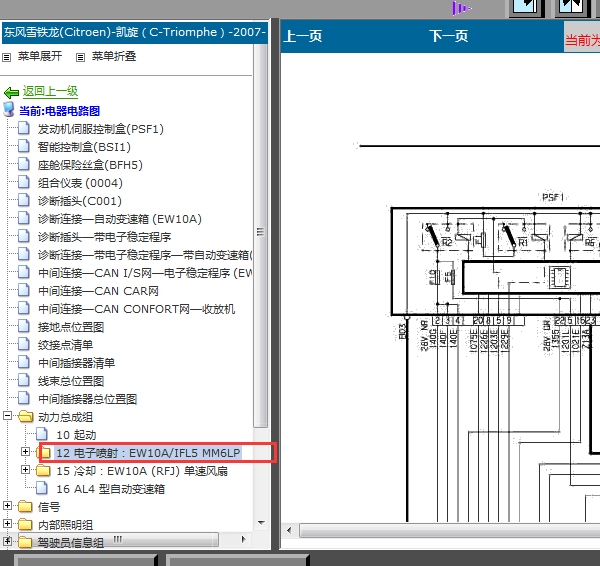The image size is (600, 566).
Task: Go to next page with 下一页
Action: point(448,36)
